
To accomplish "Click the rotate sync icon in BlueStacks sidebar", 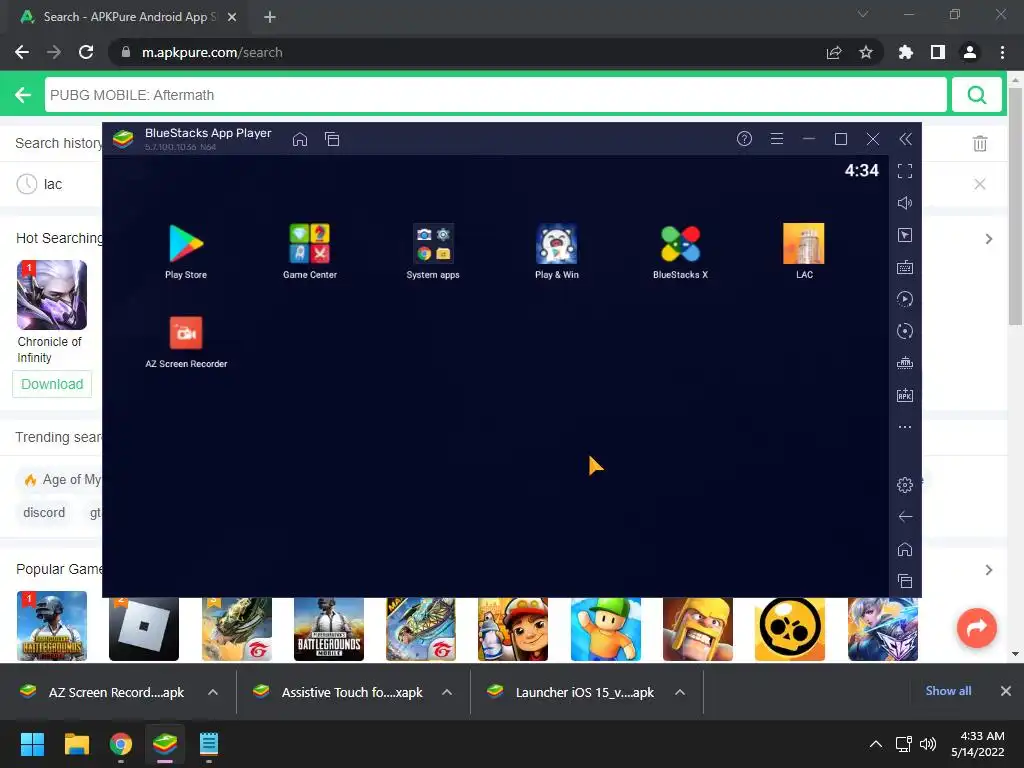I will [x=905, y=331].
